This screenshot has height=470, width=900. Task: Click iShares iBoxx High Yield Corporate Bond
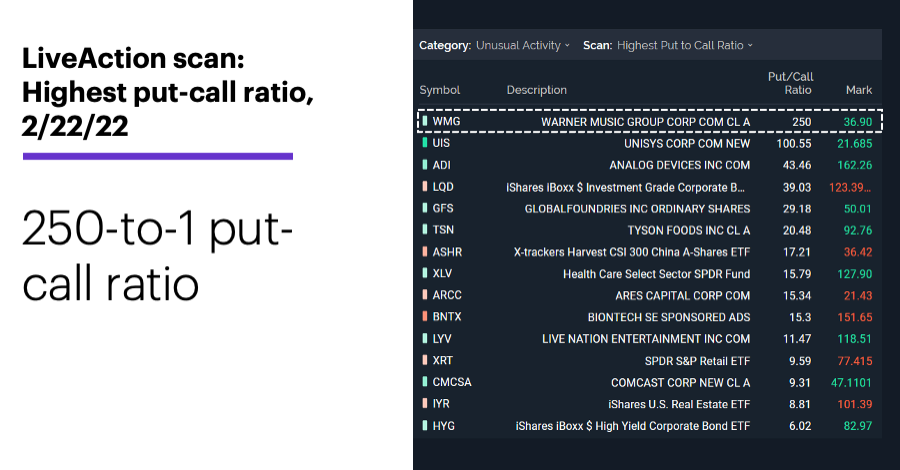633,426
